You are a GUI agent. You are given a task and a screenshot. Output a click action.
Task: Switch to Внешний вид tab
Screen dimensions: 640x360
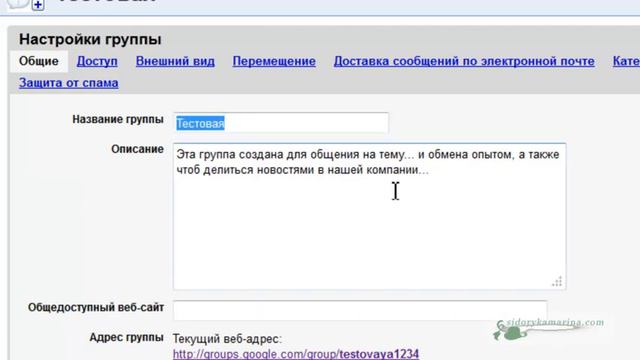[175, 61]
